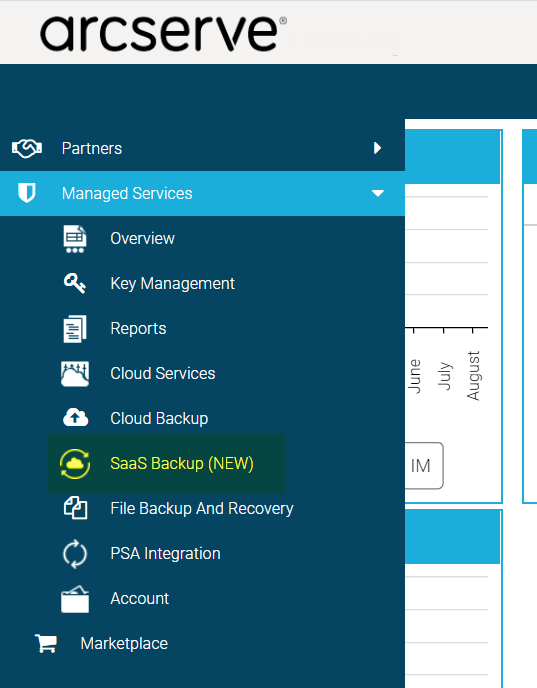Open the Account page
Image resolution: width=537 pixels, height=688 pixels.
coord(140,598)
